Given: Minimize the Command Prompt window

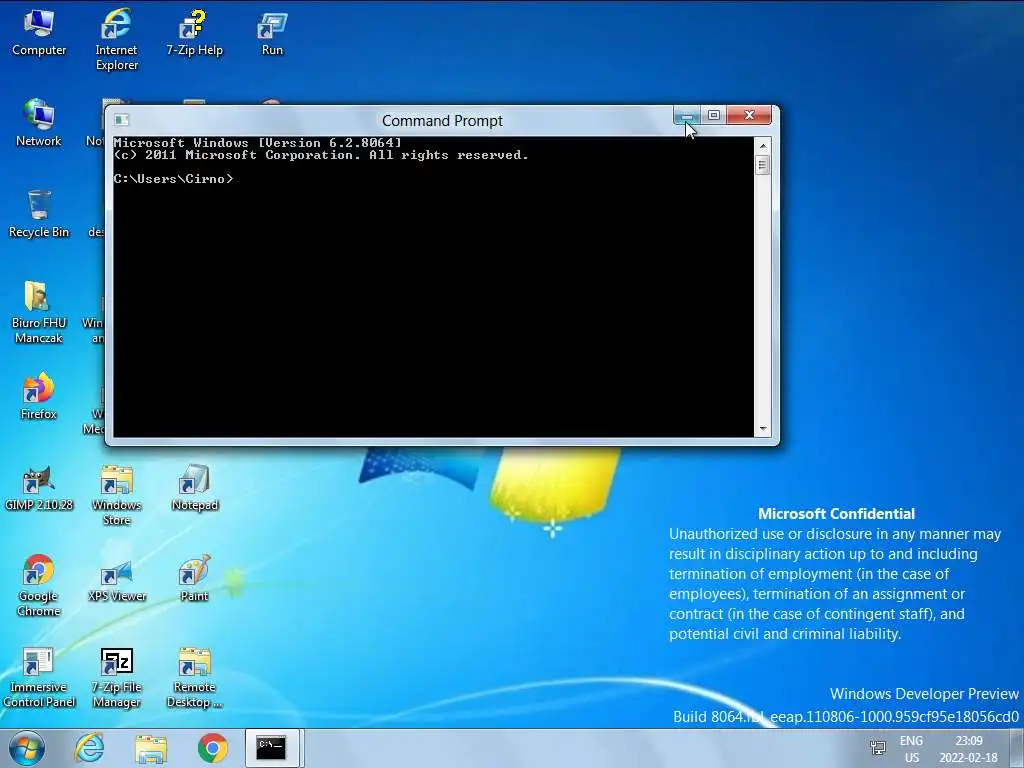Looking at the screenshot, I should [686, 115].
